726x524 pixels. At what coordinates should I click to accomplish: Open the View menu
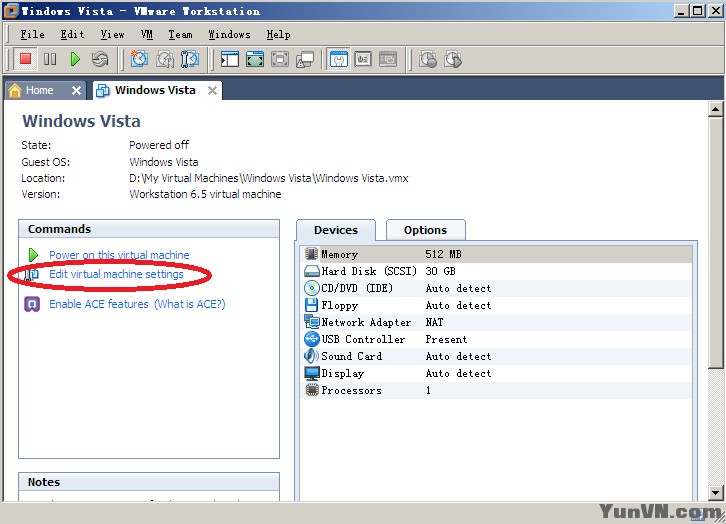pyautogui.click(x=113, y=35)
